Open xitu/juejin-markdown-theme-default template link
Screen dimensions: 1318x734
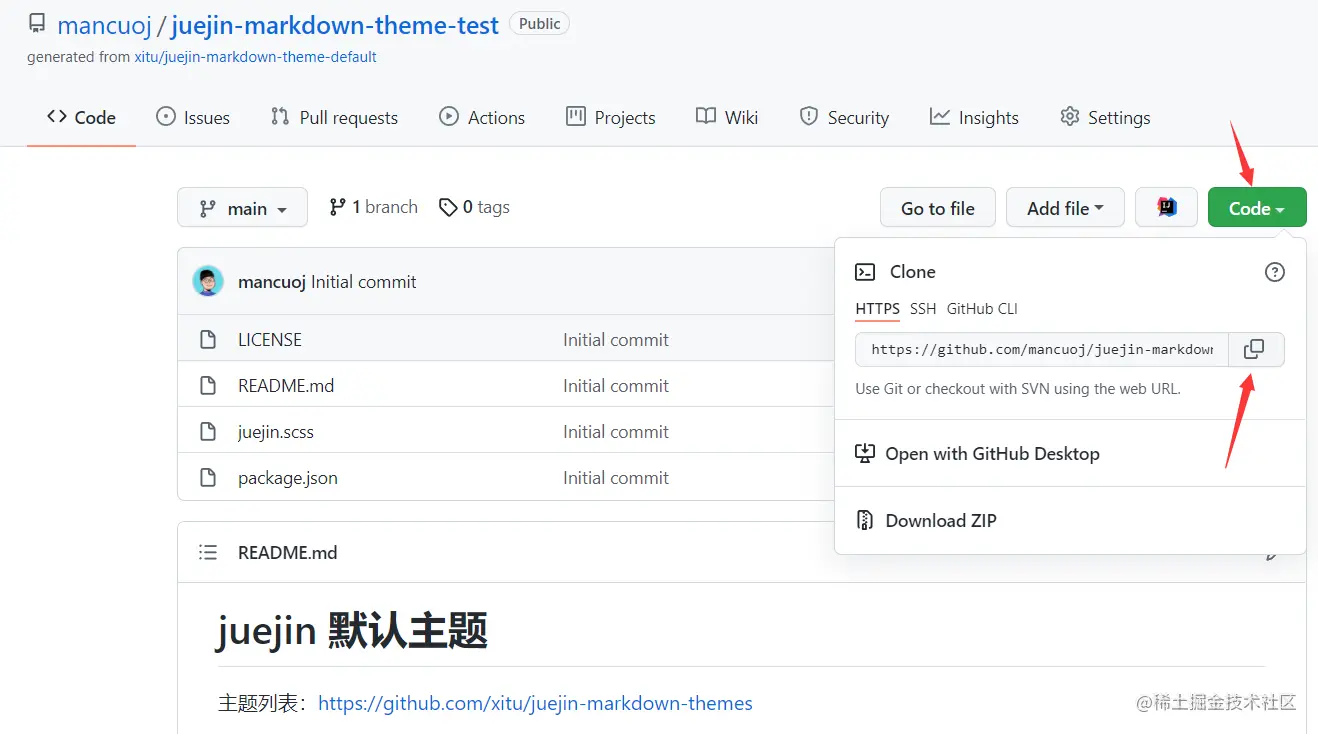(255, 57)
